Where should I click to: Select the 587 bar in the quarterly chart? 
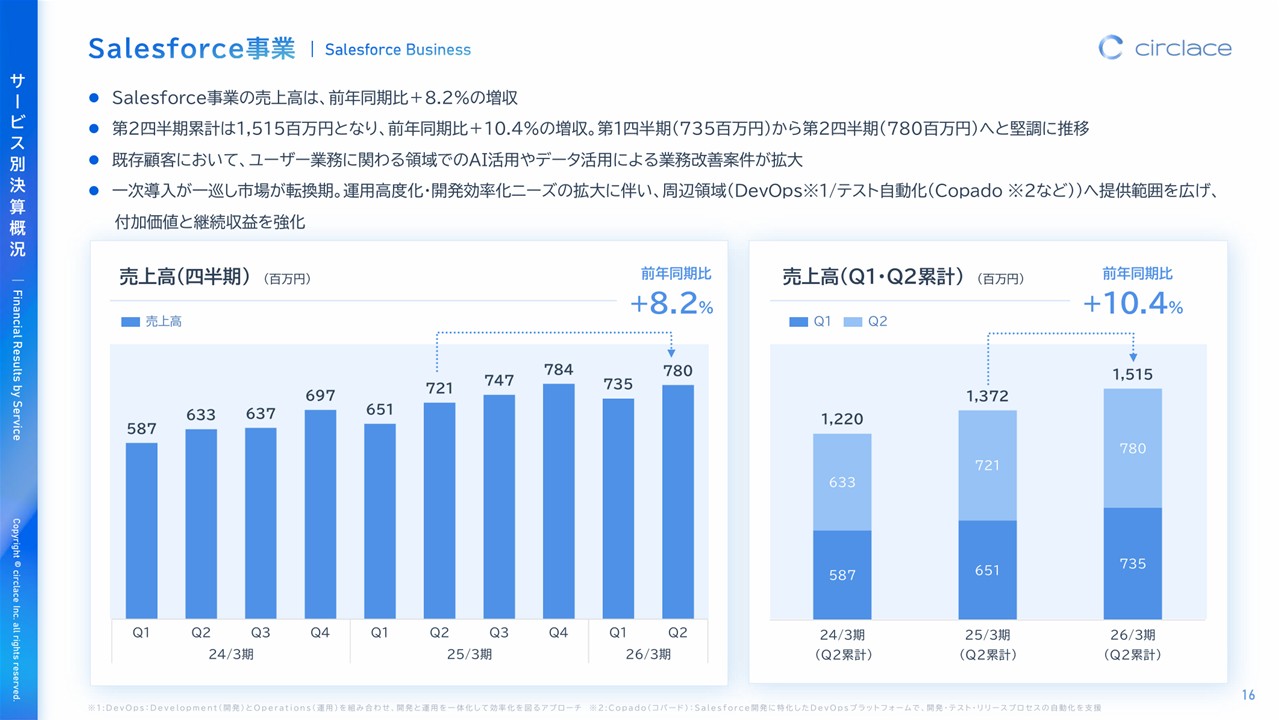141,531
